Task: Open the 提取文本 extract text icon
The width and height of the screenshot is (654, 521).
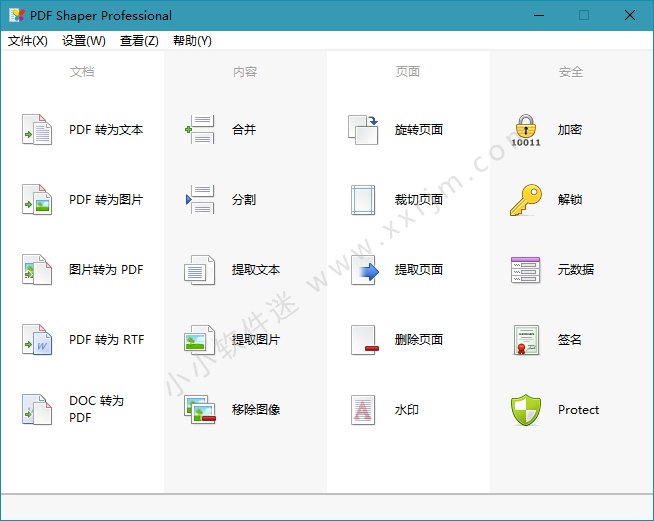Action: click(200, 270)
